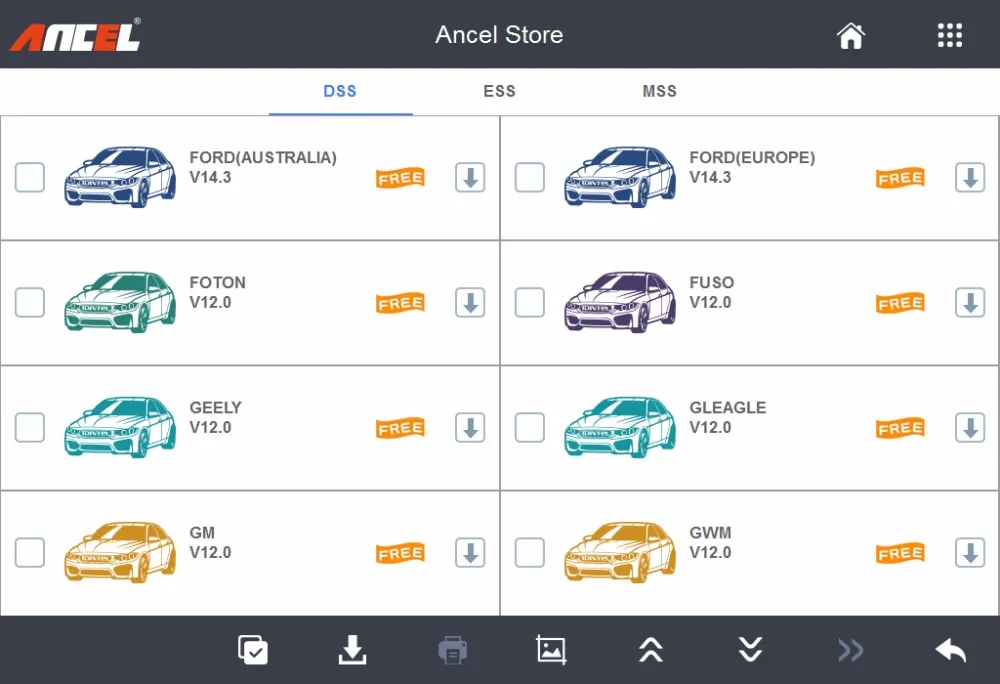Click the FREE badge for GEELY

401,428
